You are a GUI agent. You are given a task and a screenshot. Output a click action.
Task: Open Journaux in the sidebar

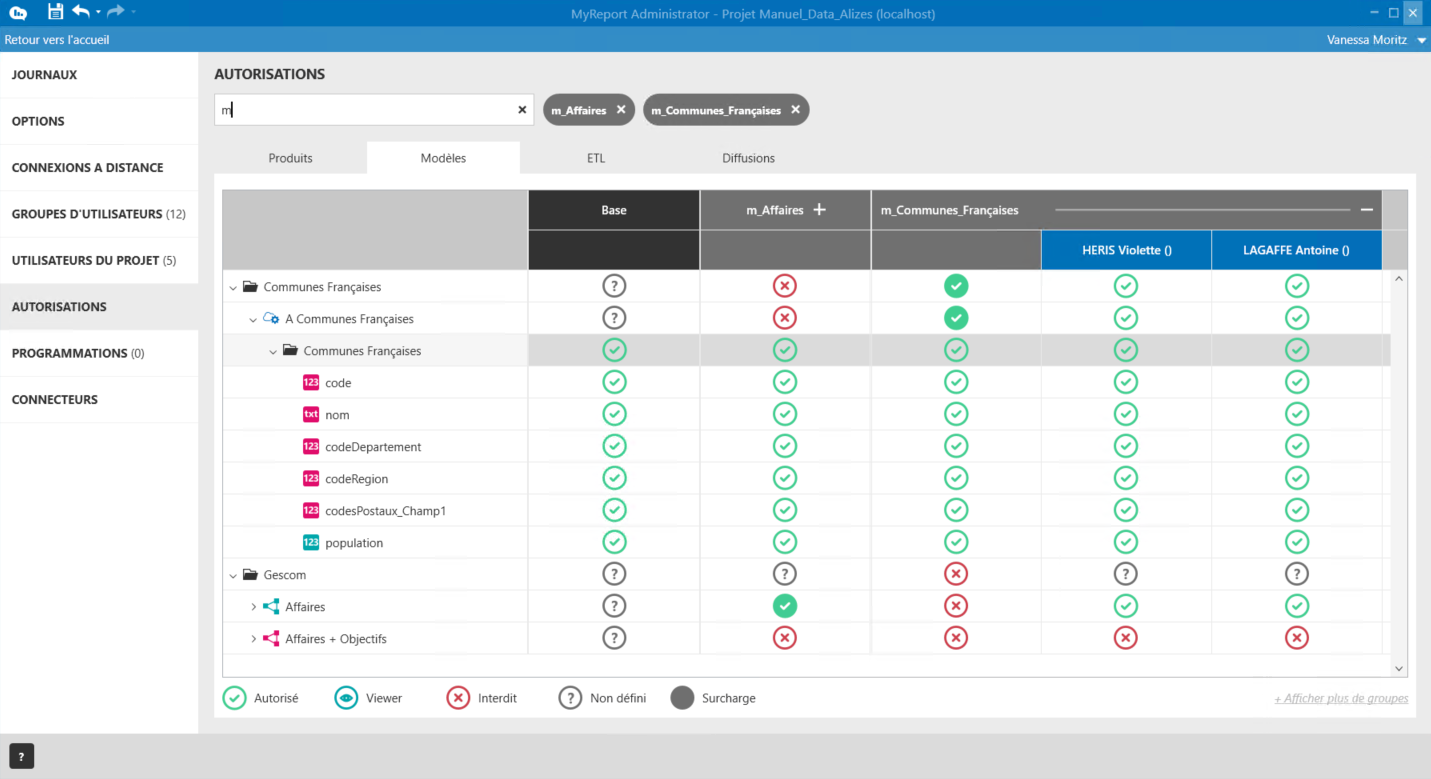[99, 75]
